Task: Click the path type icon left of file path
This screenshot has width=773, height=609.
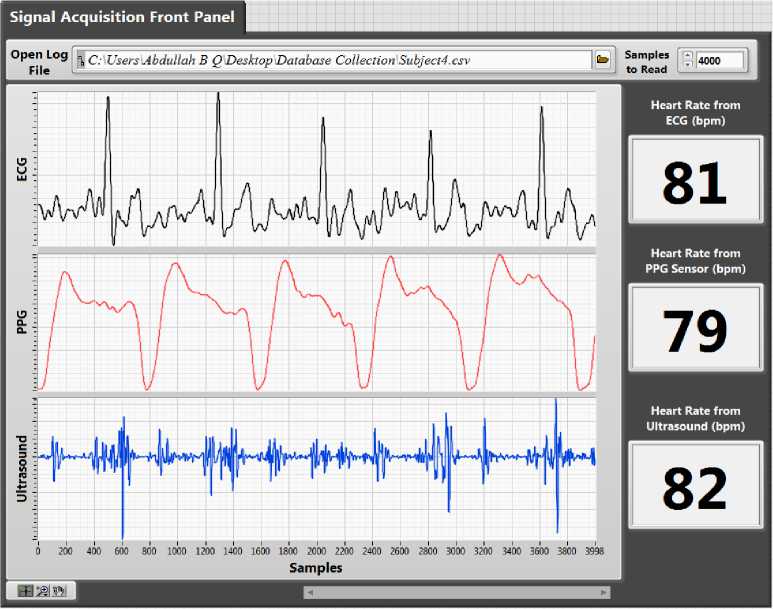Action: pyautogui.click(x=81, y=61)
